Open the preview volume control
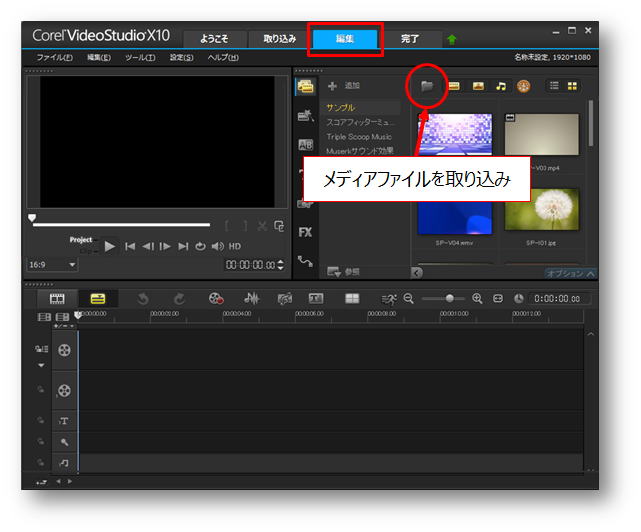The image size is (641, 532). pyautogui.click(x=217, y=246)
